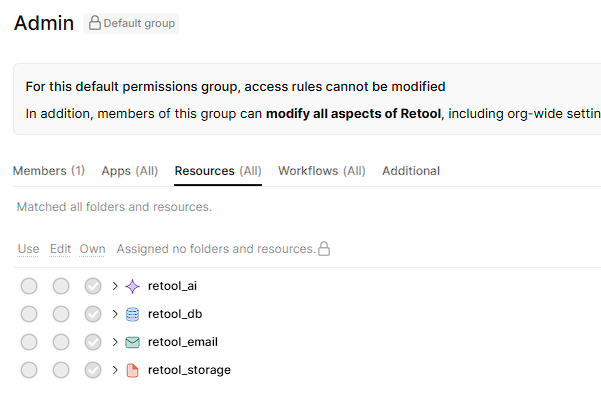The width and height of the screenshot is (601, 411).
Task: Click the Admin page heading
Action: click(44, 23)
